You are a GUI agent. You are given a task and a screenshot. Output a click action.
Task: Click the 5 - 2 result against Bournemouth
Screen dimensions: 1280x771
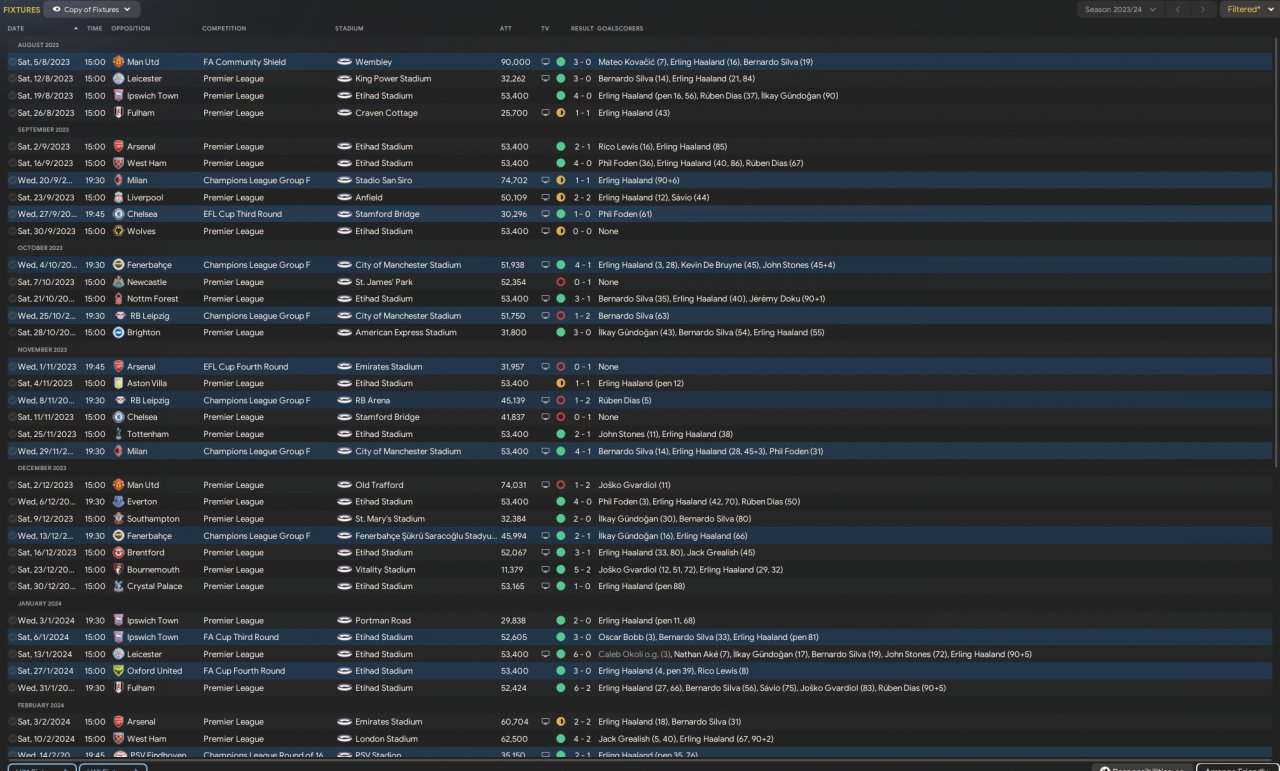583,570
